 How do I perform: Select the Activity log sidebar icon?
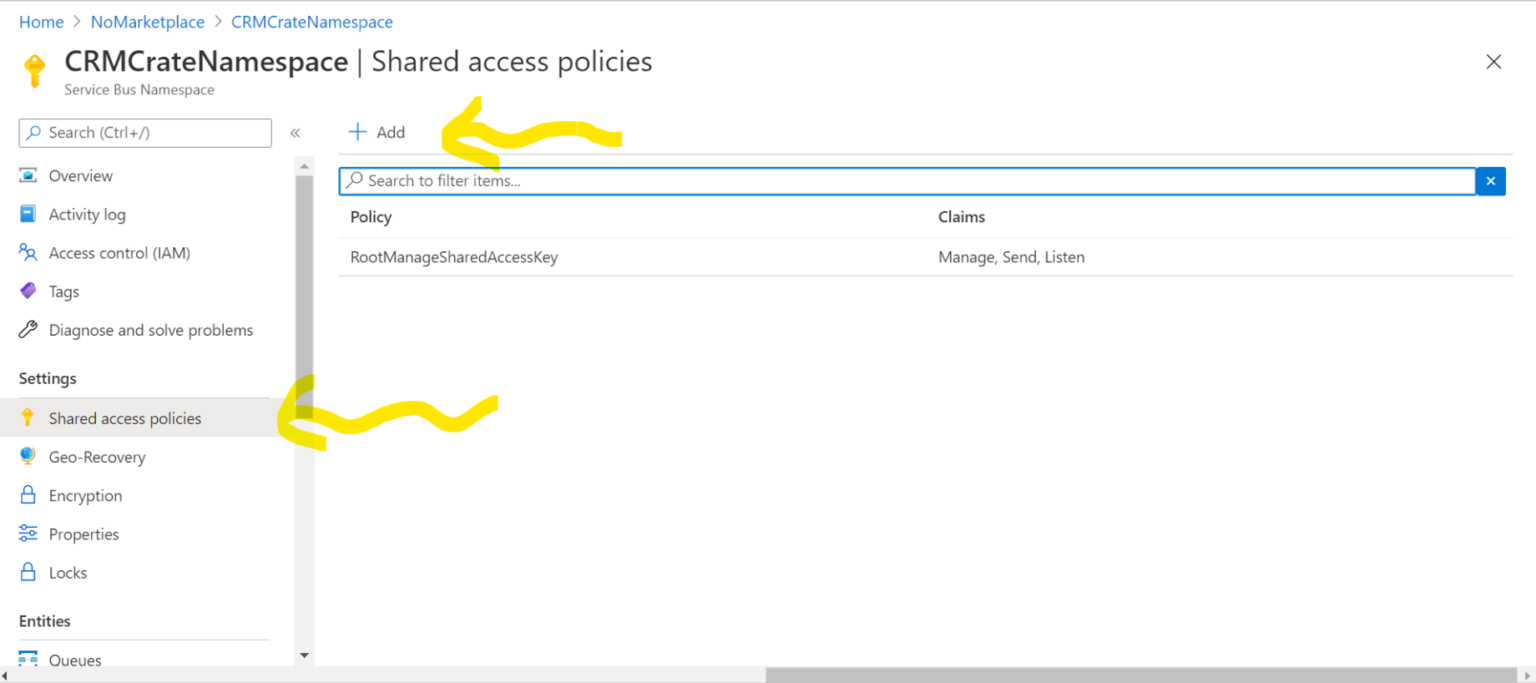(30, 214)
